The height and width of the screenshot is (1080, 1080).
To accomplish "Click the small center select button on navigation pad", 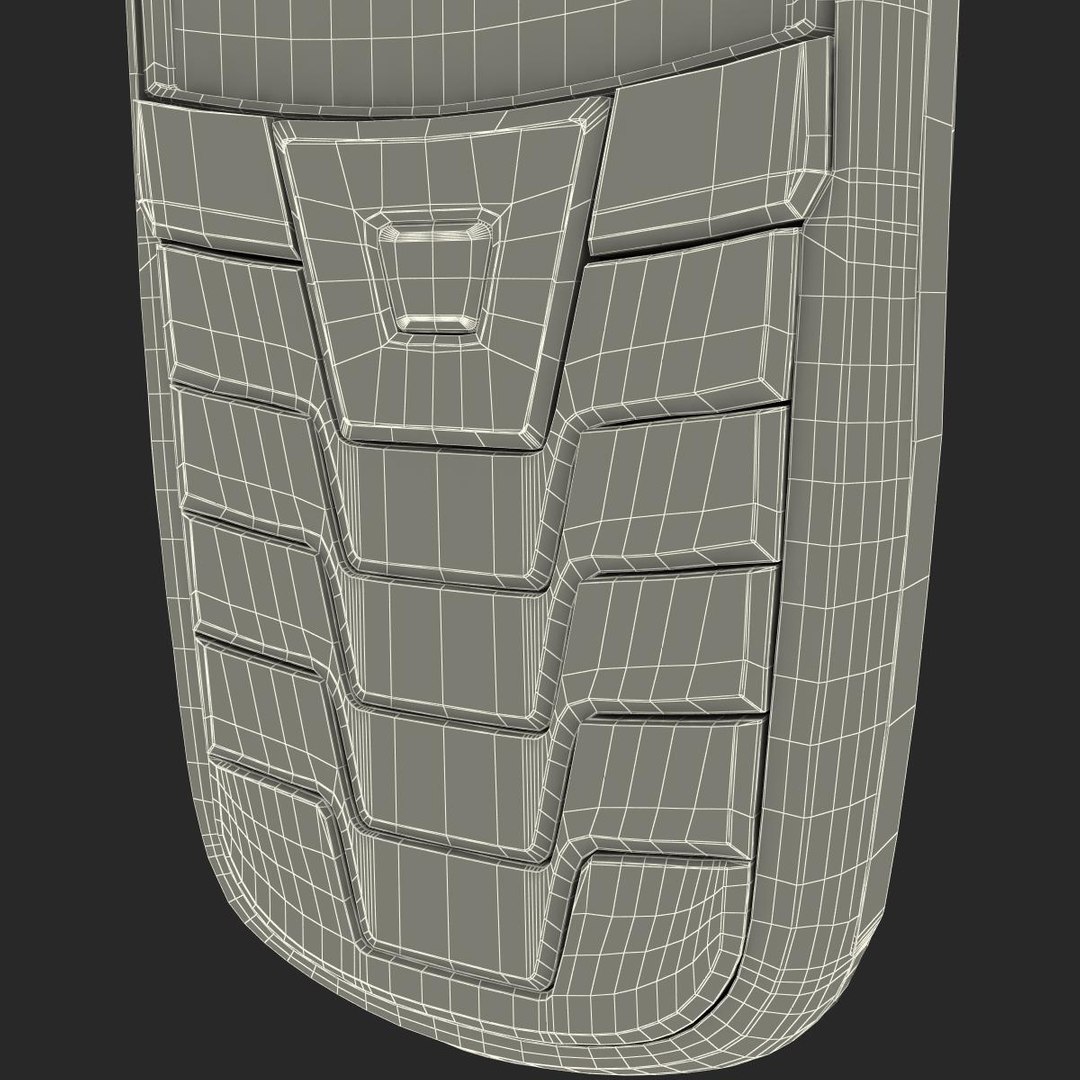I will click(x=435, y=277).
